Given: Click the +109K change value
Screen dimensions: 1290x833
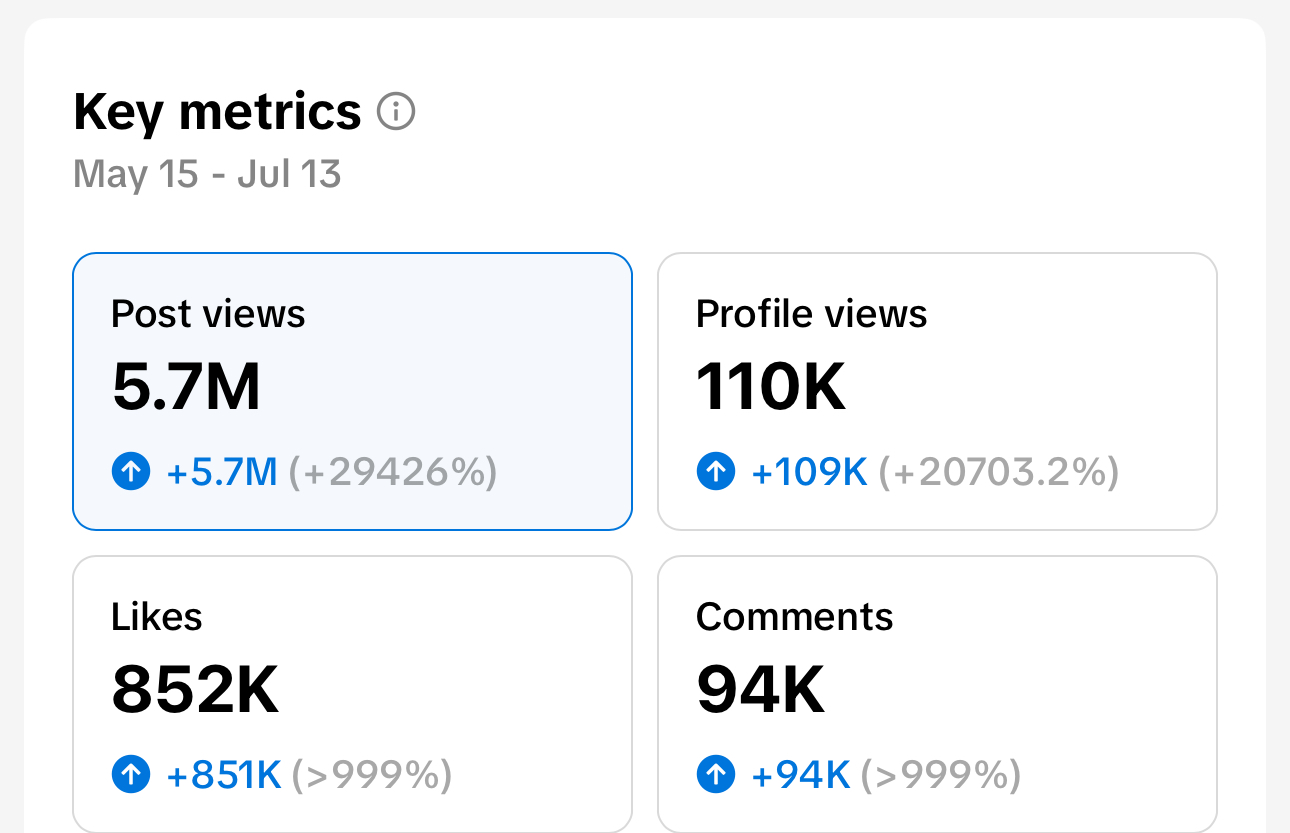Looking at the screenshot, I should click(809, 471).
